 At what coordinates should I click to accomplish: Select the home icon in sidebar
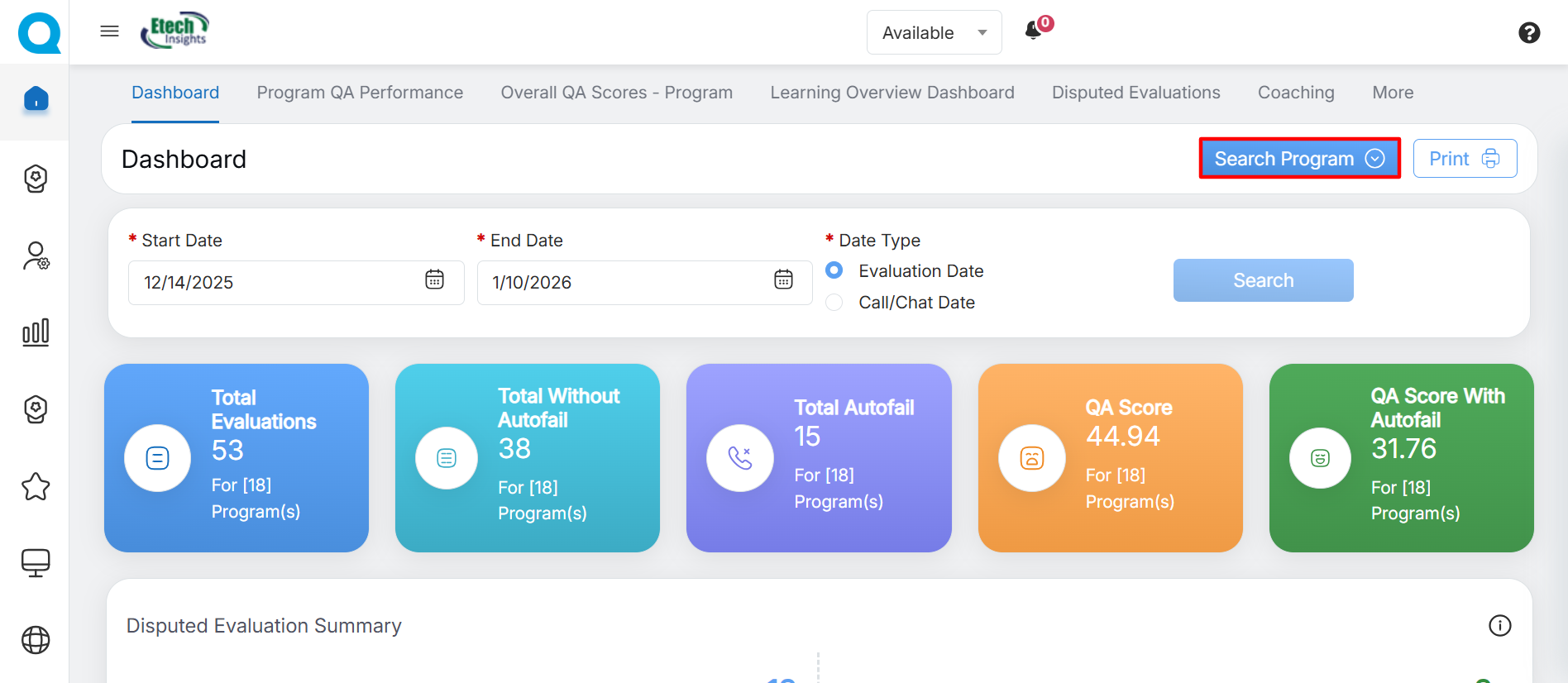point(36,99)
